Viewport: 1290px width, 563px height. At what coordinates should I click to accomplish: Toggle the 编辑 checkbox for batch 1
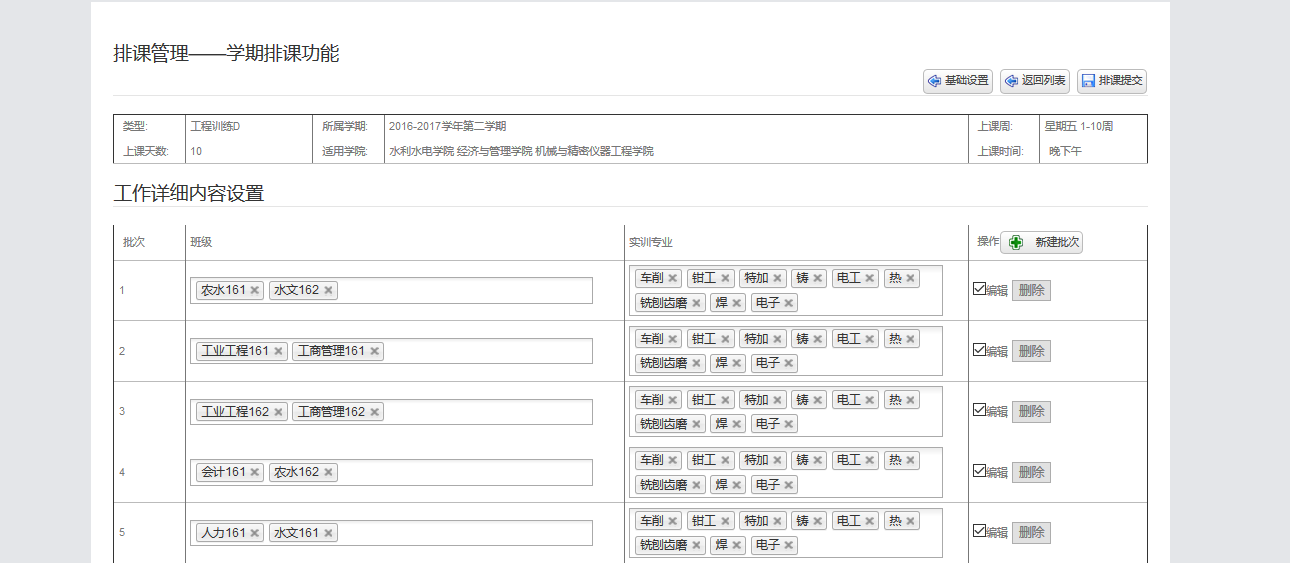pos(979,289)
